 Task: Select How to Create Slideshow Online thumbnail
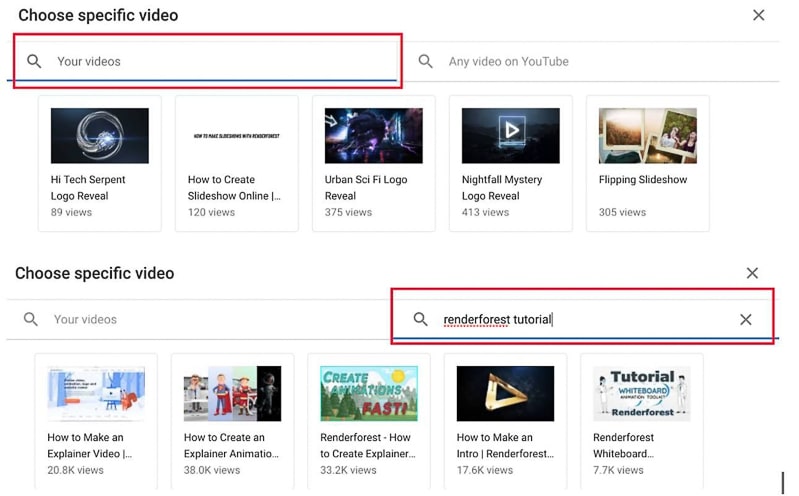(237, 136)
